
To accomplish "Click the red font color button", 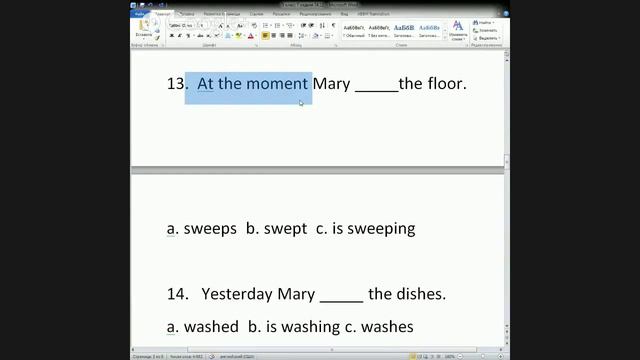I will pos(251,36).
